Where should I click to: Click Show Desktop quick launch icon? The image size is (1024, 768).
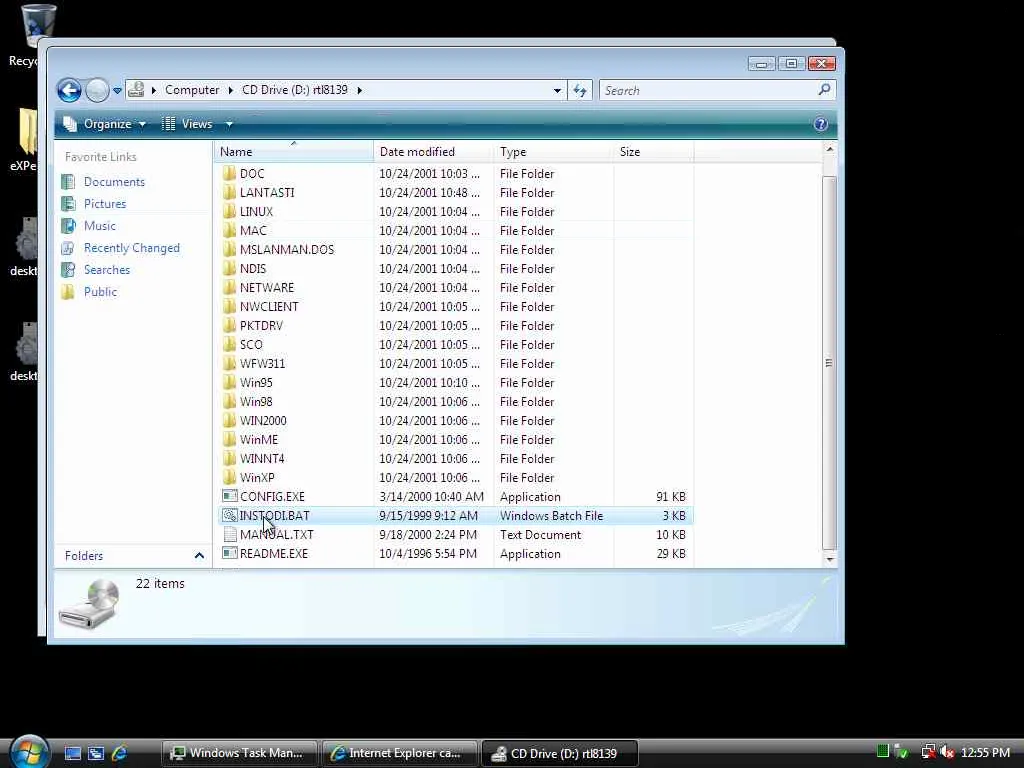[72, 753]
